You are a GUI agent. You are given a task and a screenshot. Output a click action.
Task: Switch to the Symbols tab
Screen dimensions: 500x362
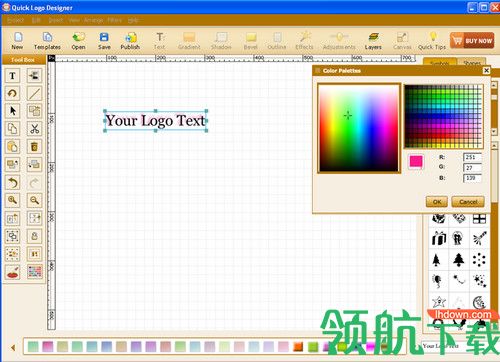point(440,63)
